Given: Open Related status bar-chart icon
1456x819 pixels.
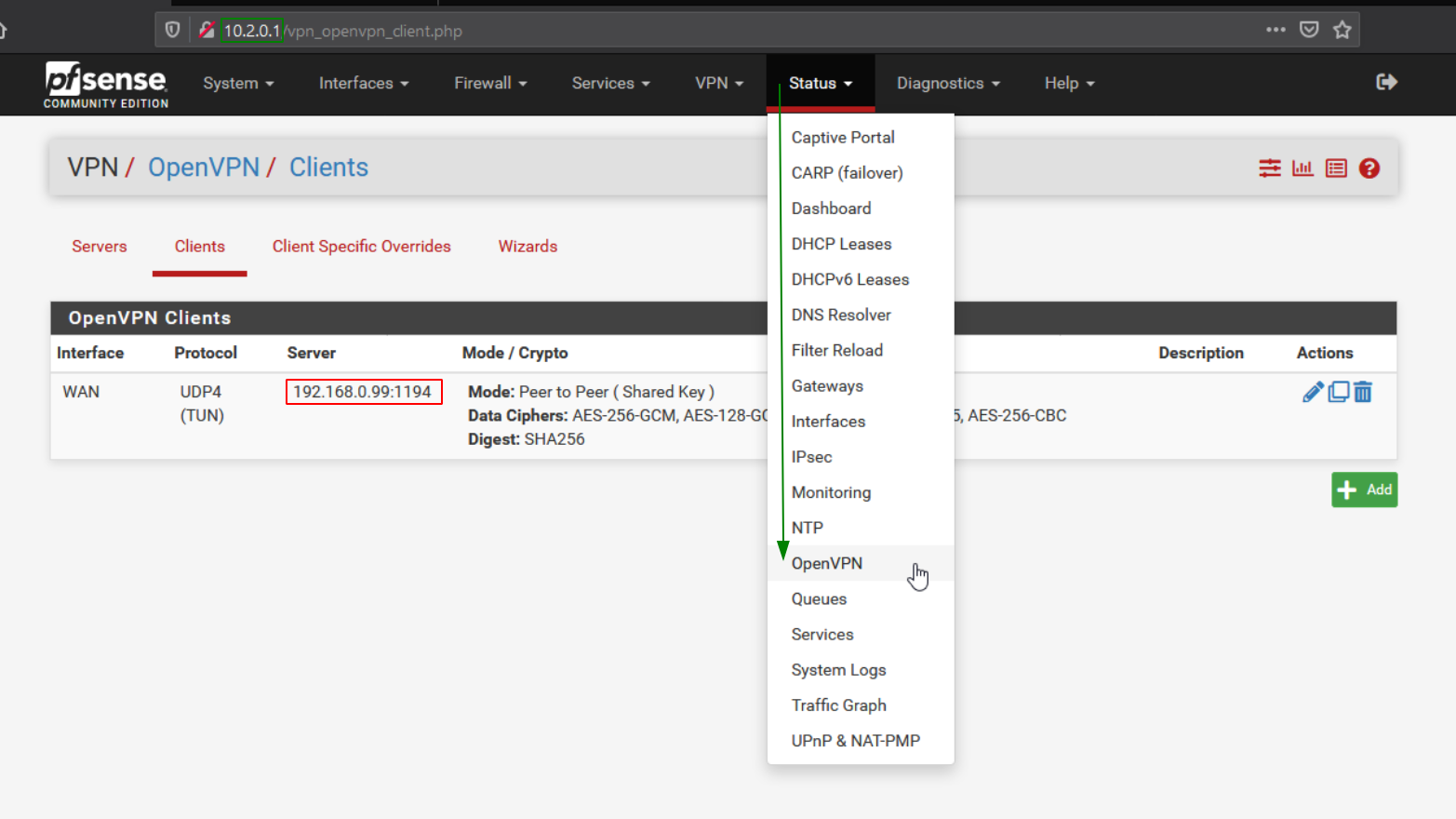Looking at the screenshot, I should pyautogui.click(x=1302, y=168).
